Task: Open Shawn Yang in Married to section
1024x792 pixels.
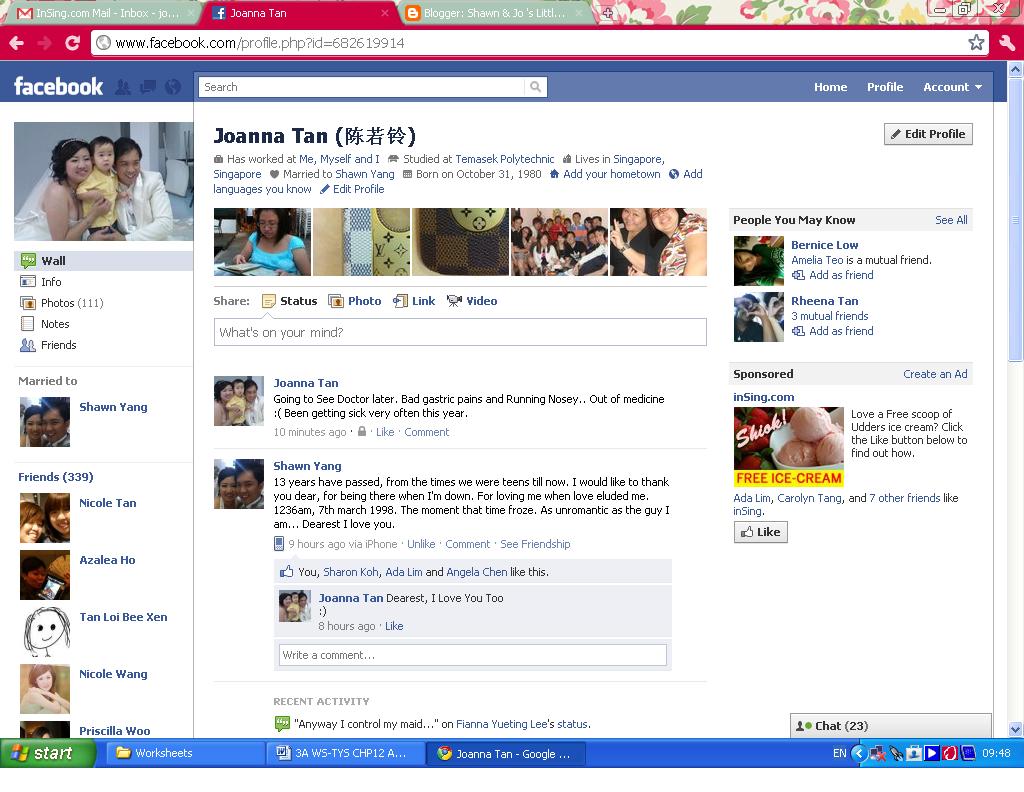Action: [x=113, y=407]
